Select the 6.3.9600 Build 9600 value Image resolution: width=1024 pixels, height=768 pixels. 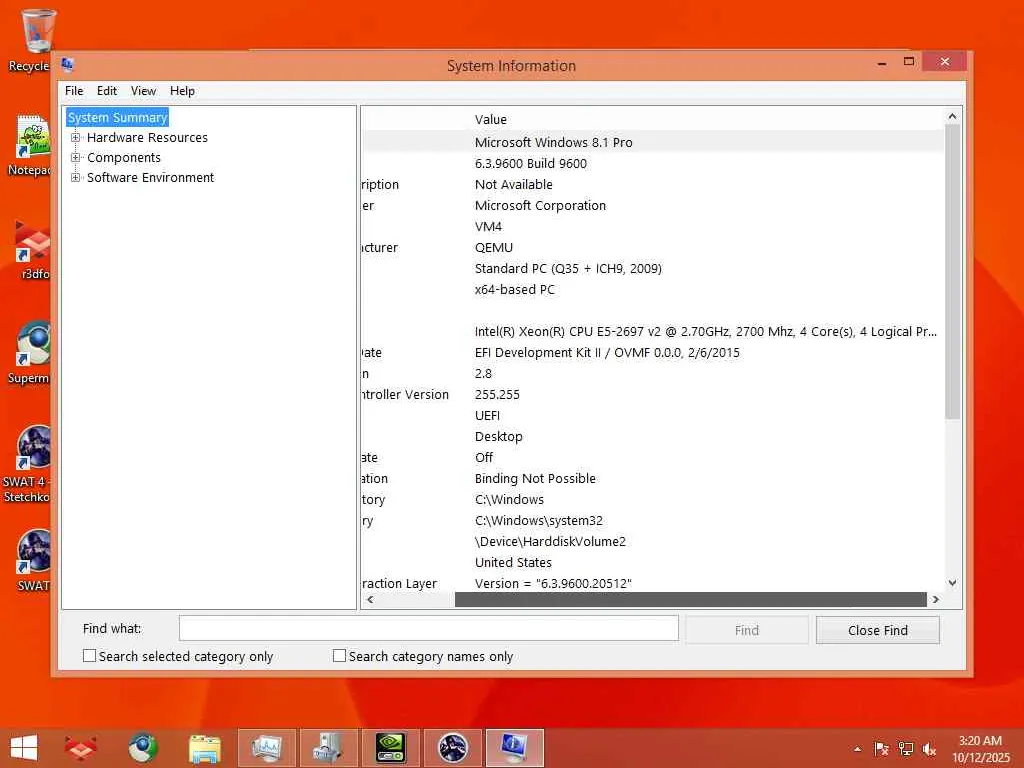click(x=531, y=163)
